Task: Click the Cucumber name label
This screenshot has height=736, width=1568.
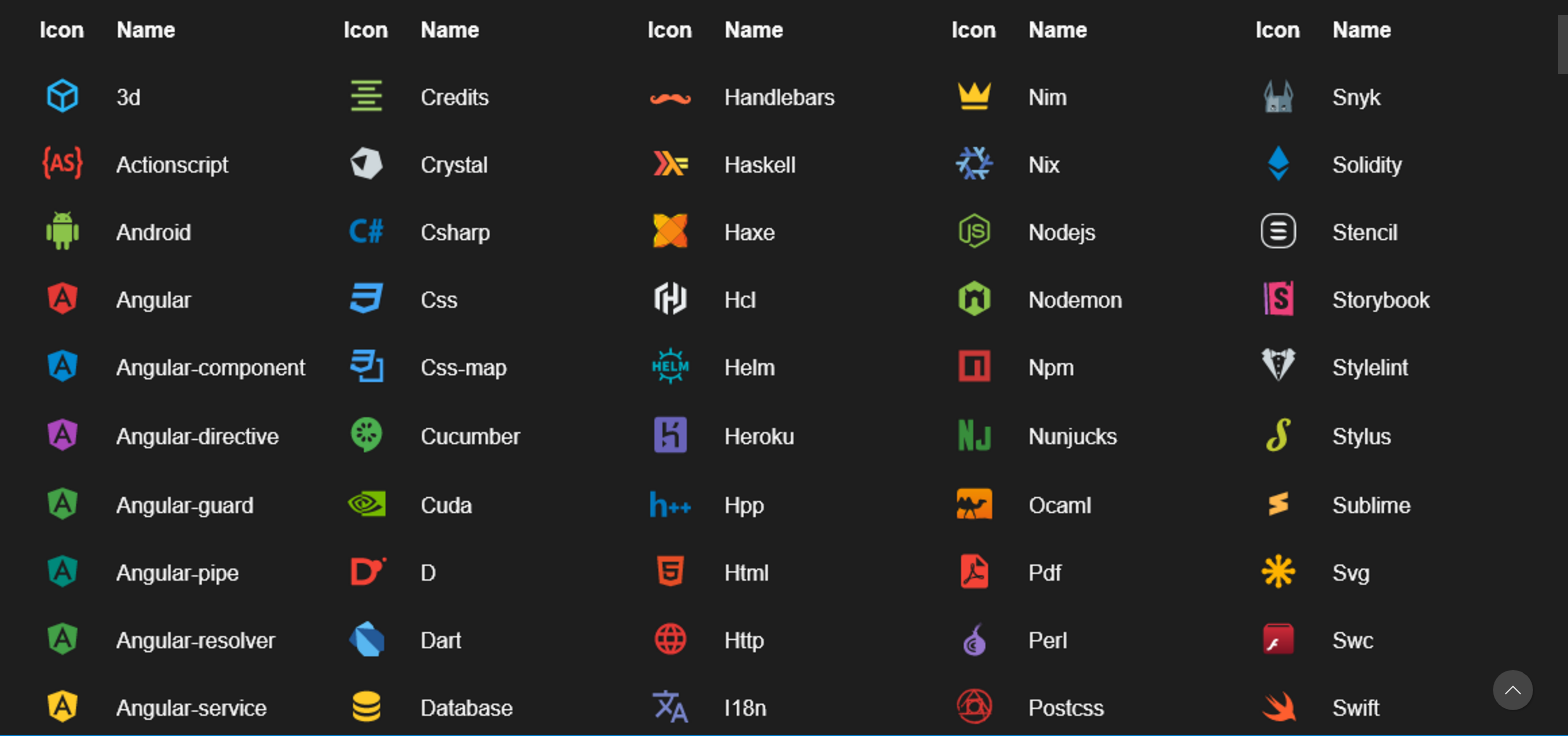Action: click(x=470, y=436)
